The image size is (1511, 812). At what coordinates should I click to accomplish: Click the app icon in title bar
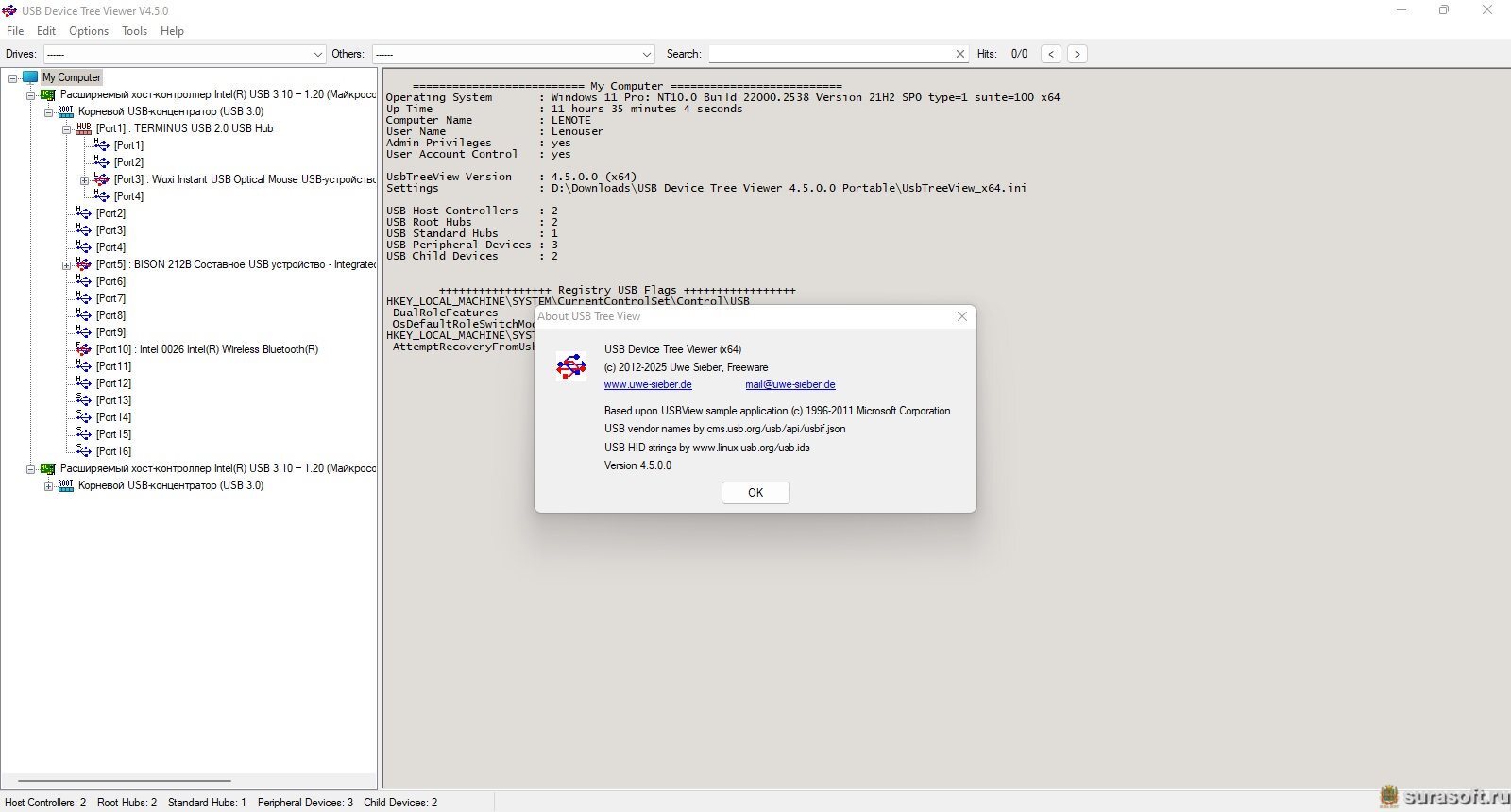(9, 11)
